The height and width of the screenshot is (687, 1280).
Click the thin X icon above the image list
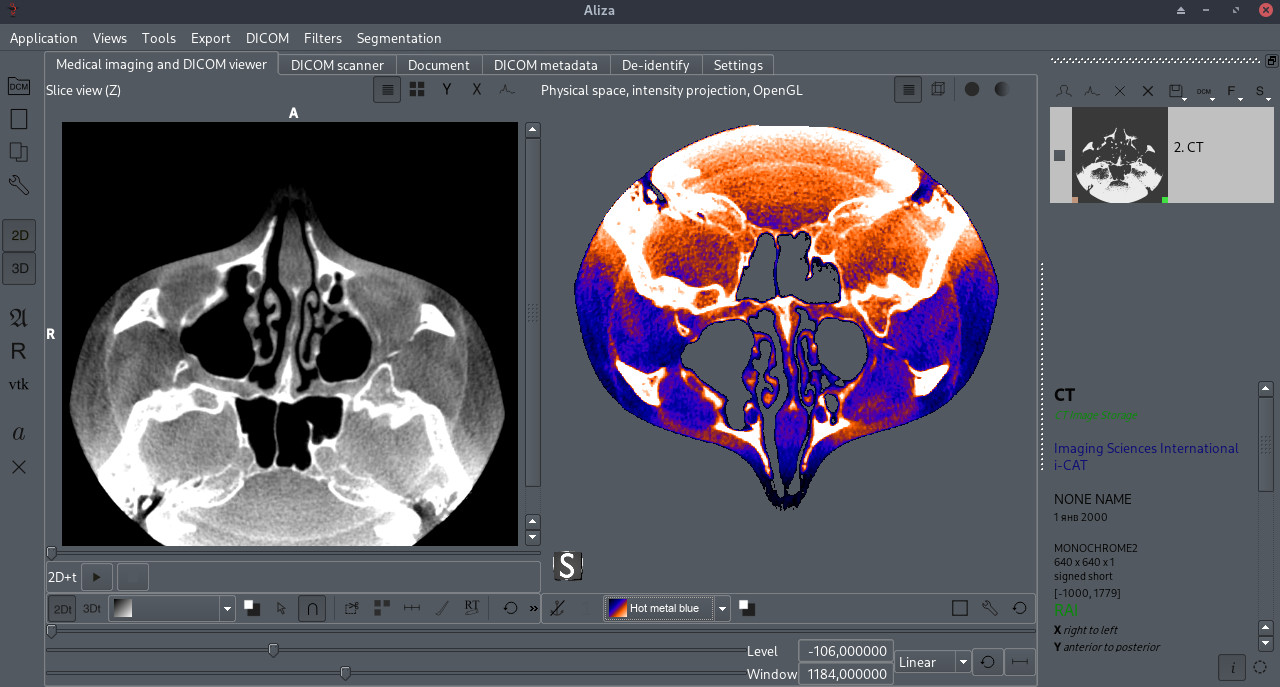point(1120,91)
